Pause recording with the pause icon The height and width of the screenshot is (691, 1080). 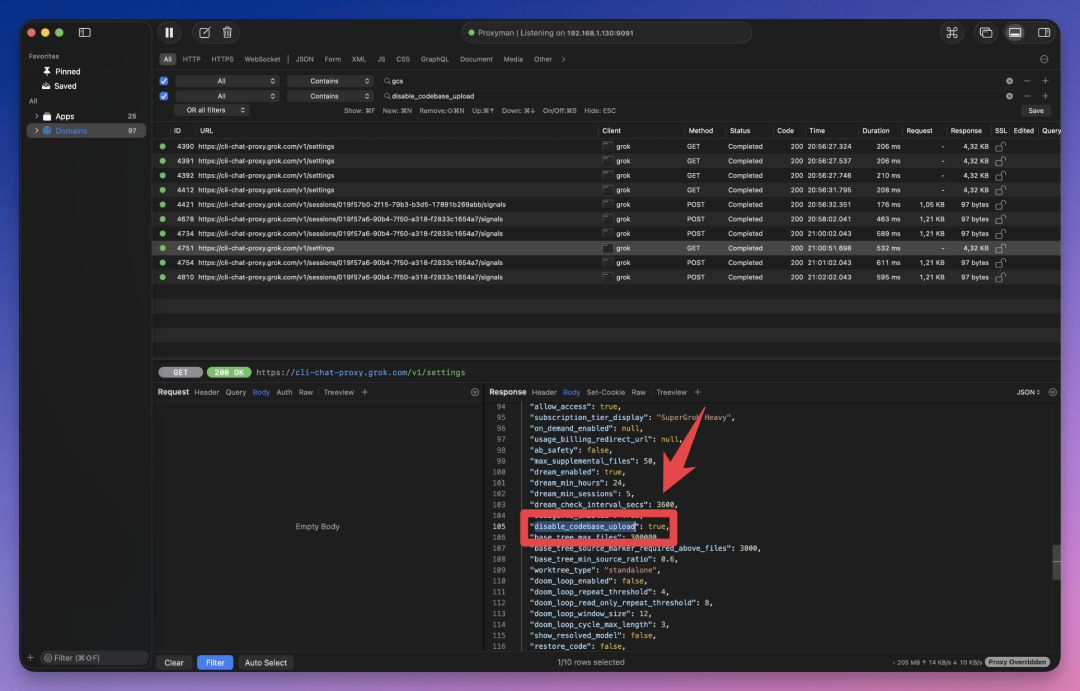pos(169,32)
